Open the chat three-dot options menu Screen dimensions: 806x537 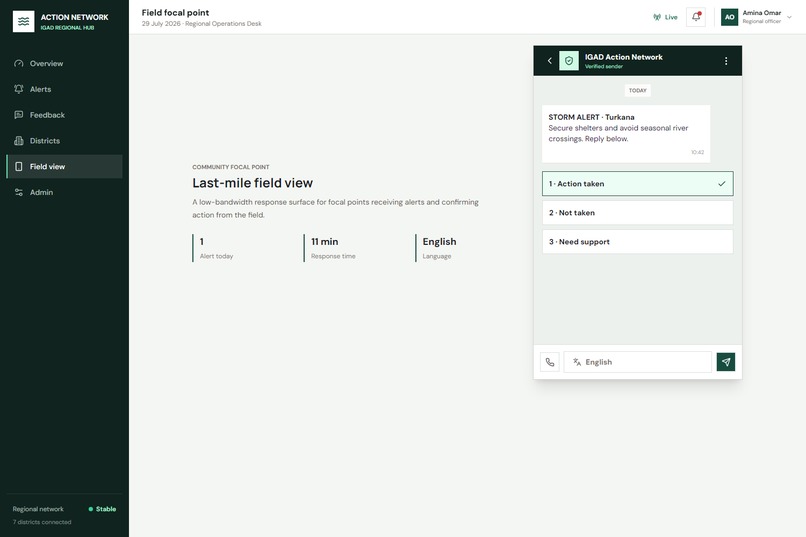(x=726, y=61)
